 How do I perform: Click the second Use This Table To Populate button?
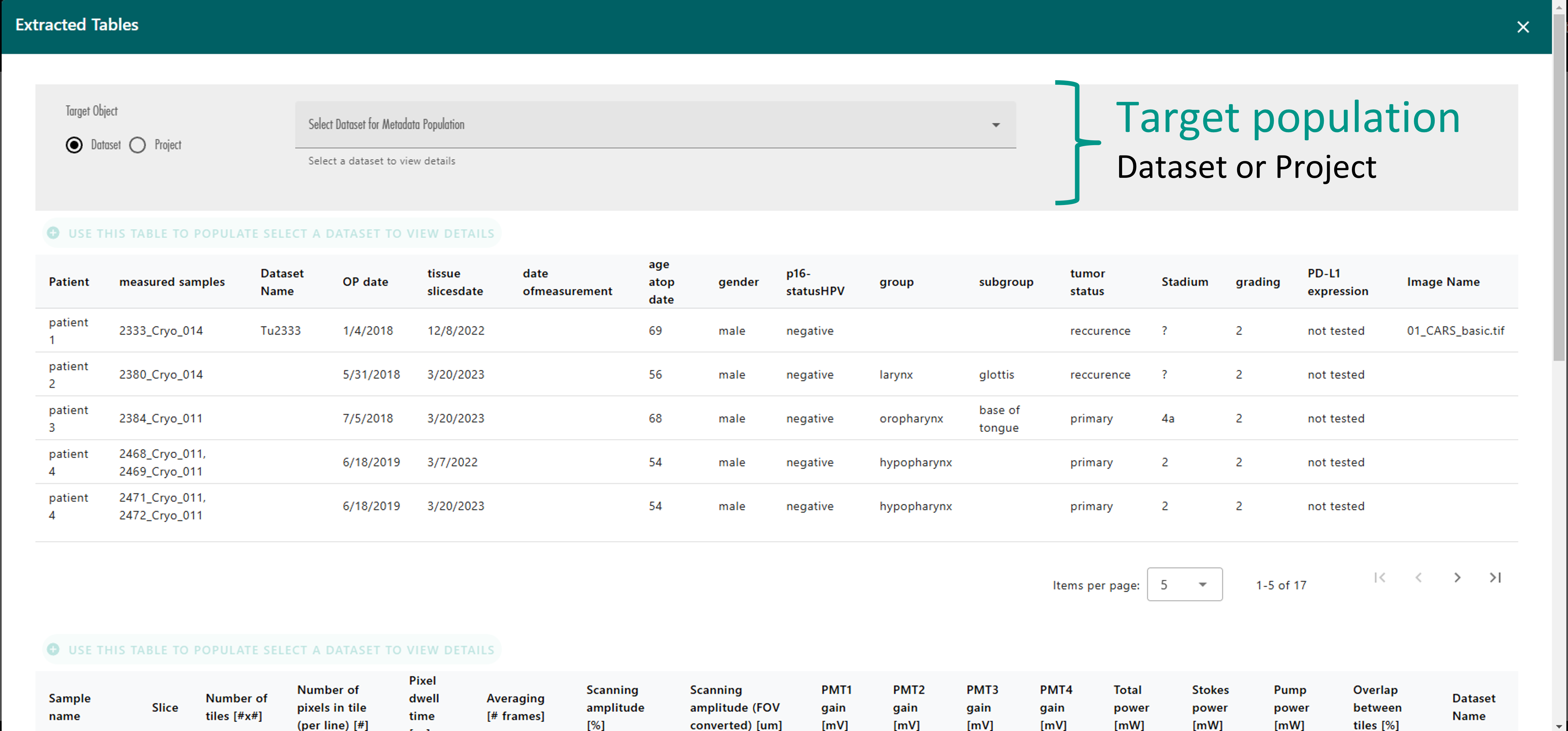point(272,650)
